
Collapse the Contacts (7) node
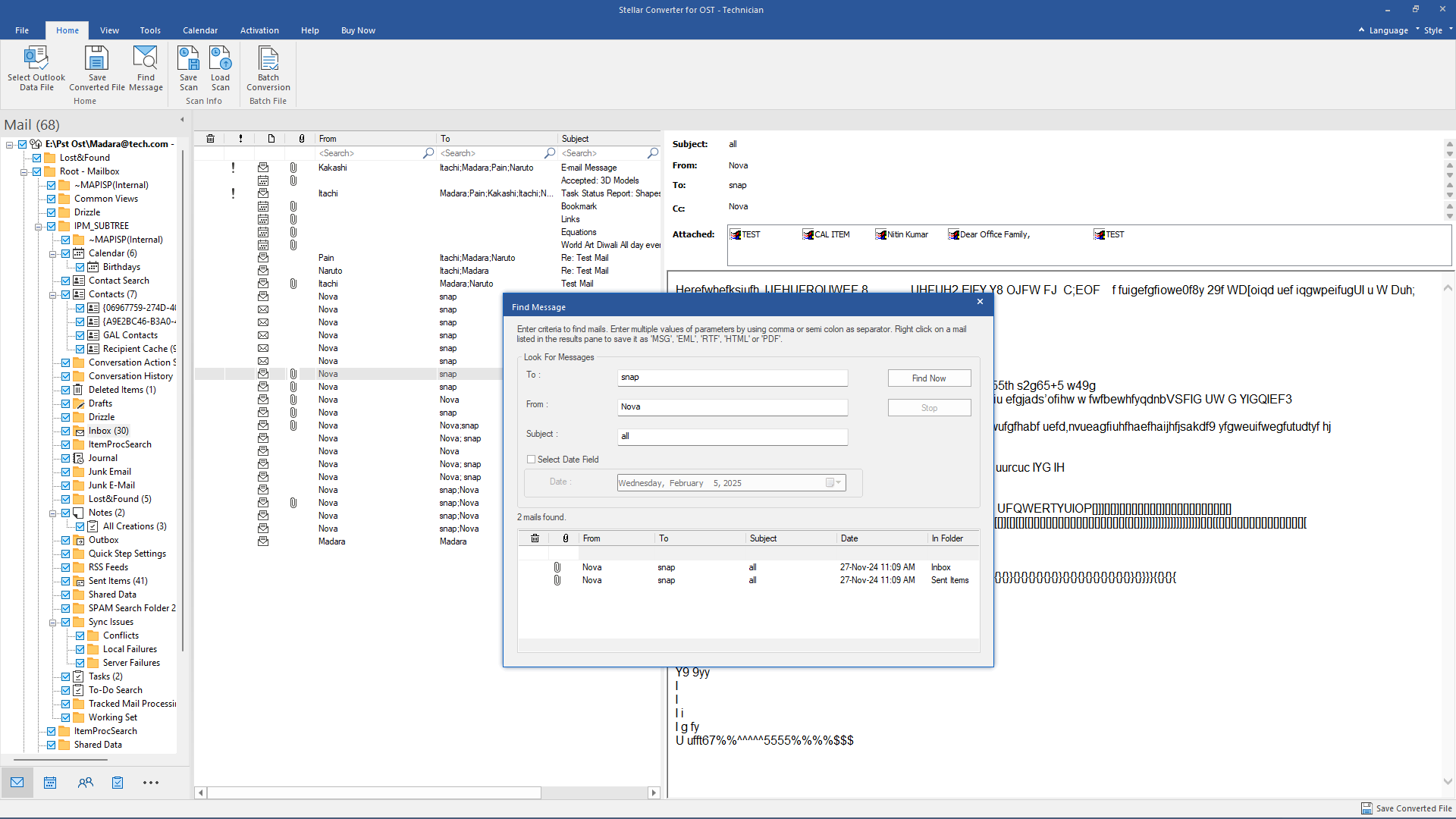52,294
